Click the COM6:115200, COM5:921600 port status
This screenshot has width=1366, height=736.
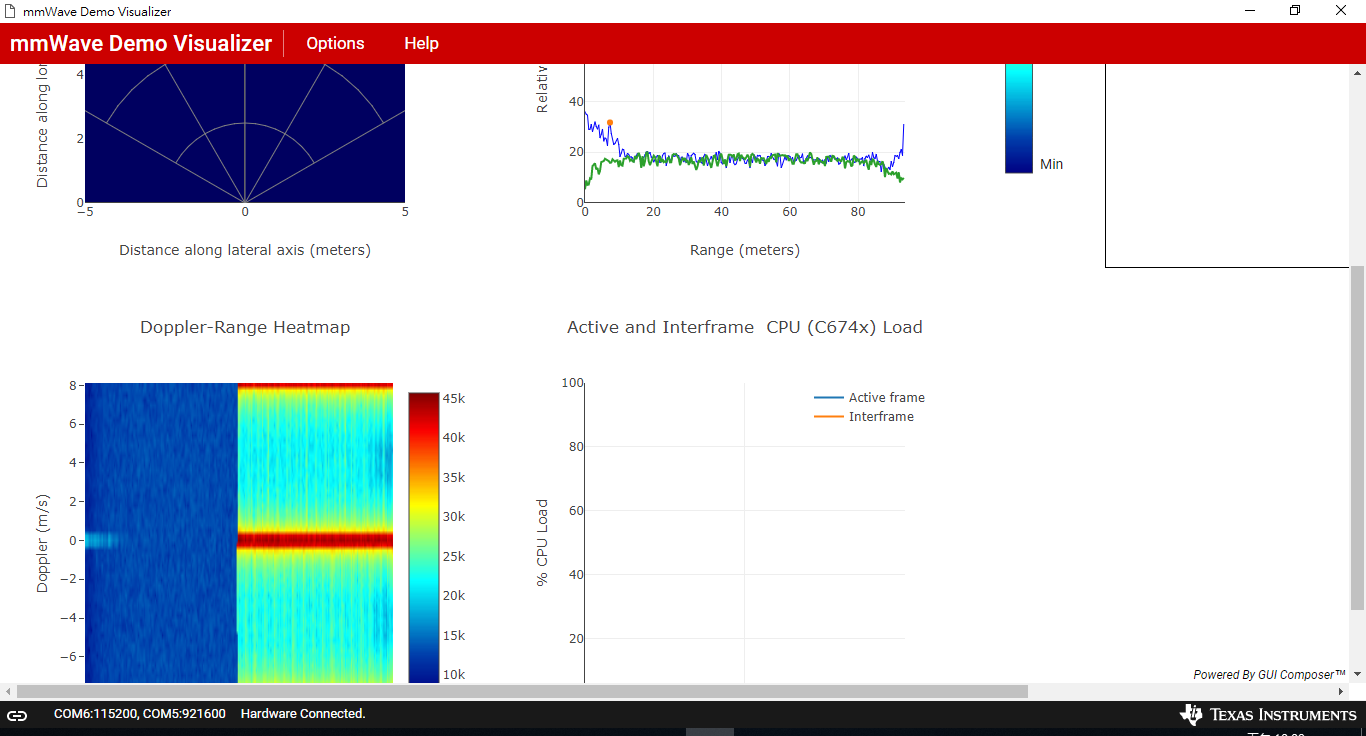point(140,714)
